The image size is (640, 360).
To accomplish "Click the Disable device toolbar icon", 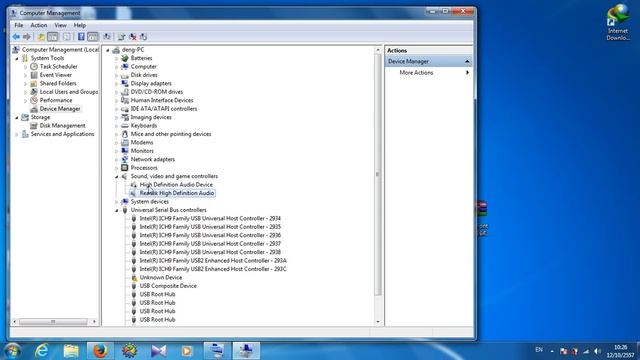I will [x=143, y=37].
